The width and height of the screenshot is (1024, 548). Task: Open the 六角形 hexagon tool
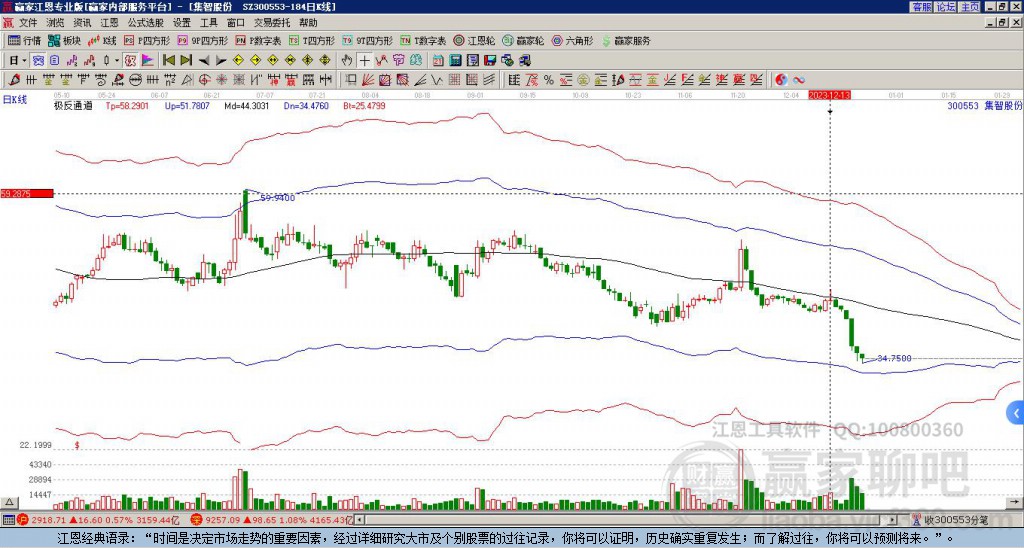click(572, 40)
